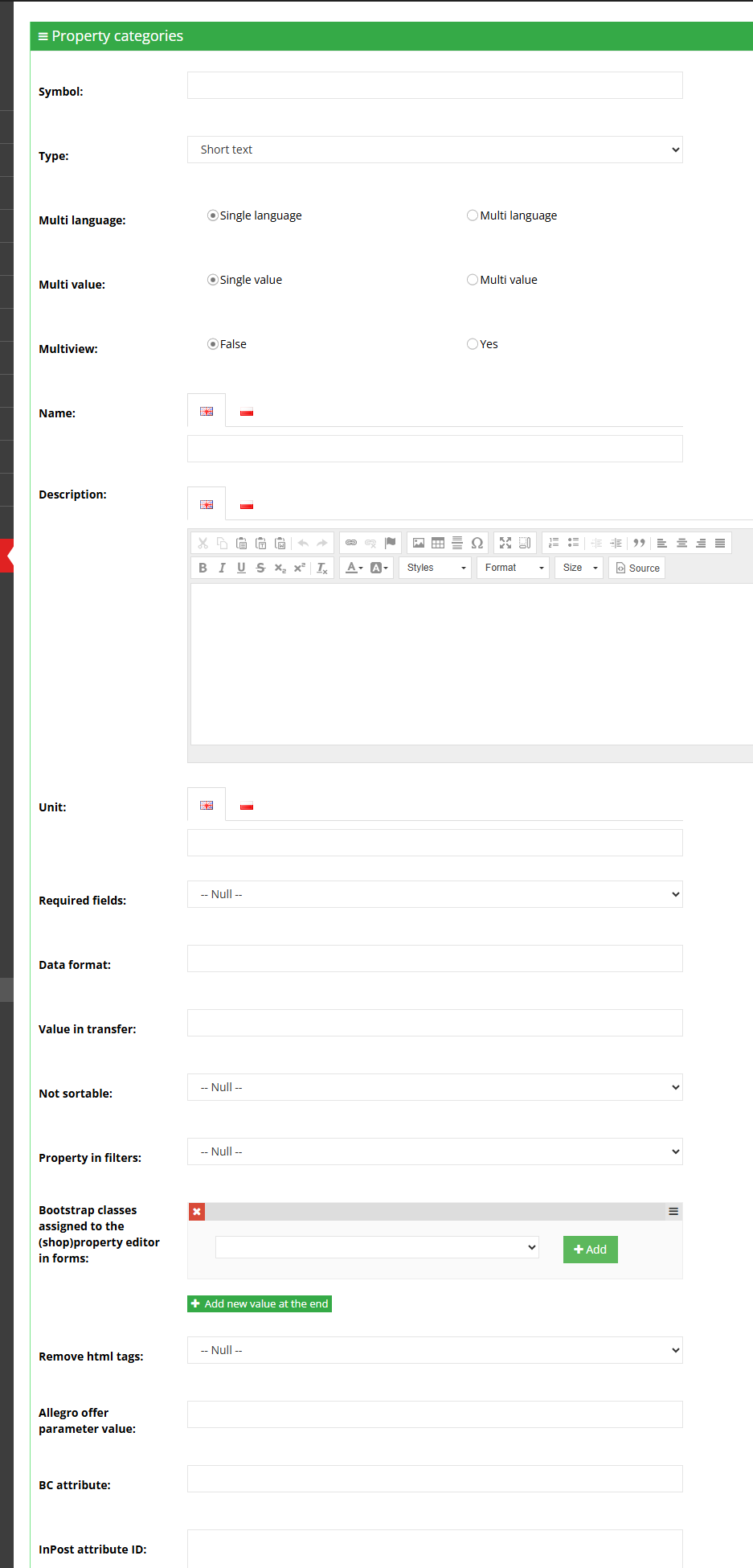Increase indent in the editor
753x1568 pixels.
tap(616, 543)
